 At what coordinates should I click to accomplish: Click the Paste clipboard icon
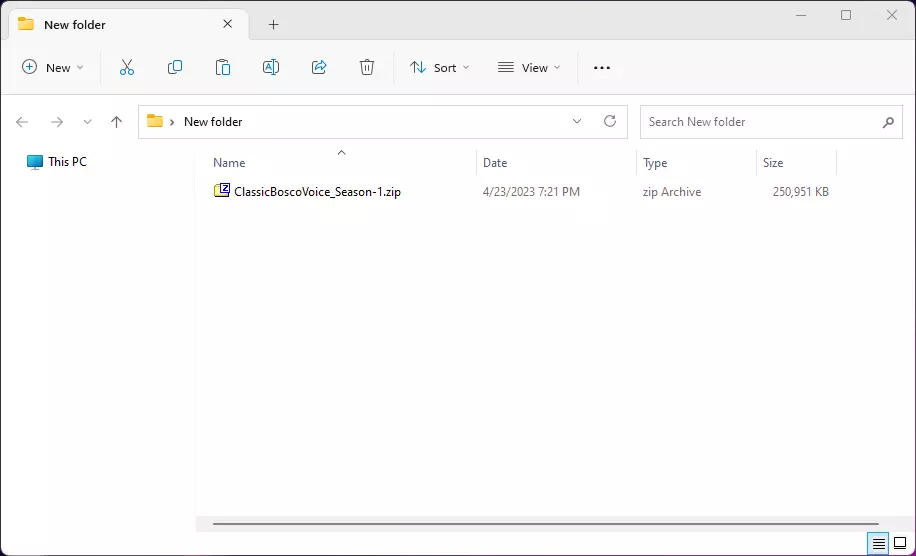tap(223, 68)
